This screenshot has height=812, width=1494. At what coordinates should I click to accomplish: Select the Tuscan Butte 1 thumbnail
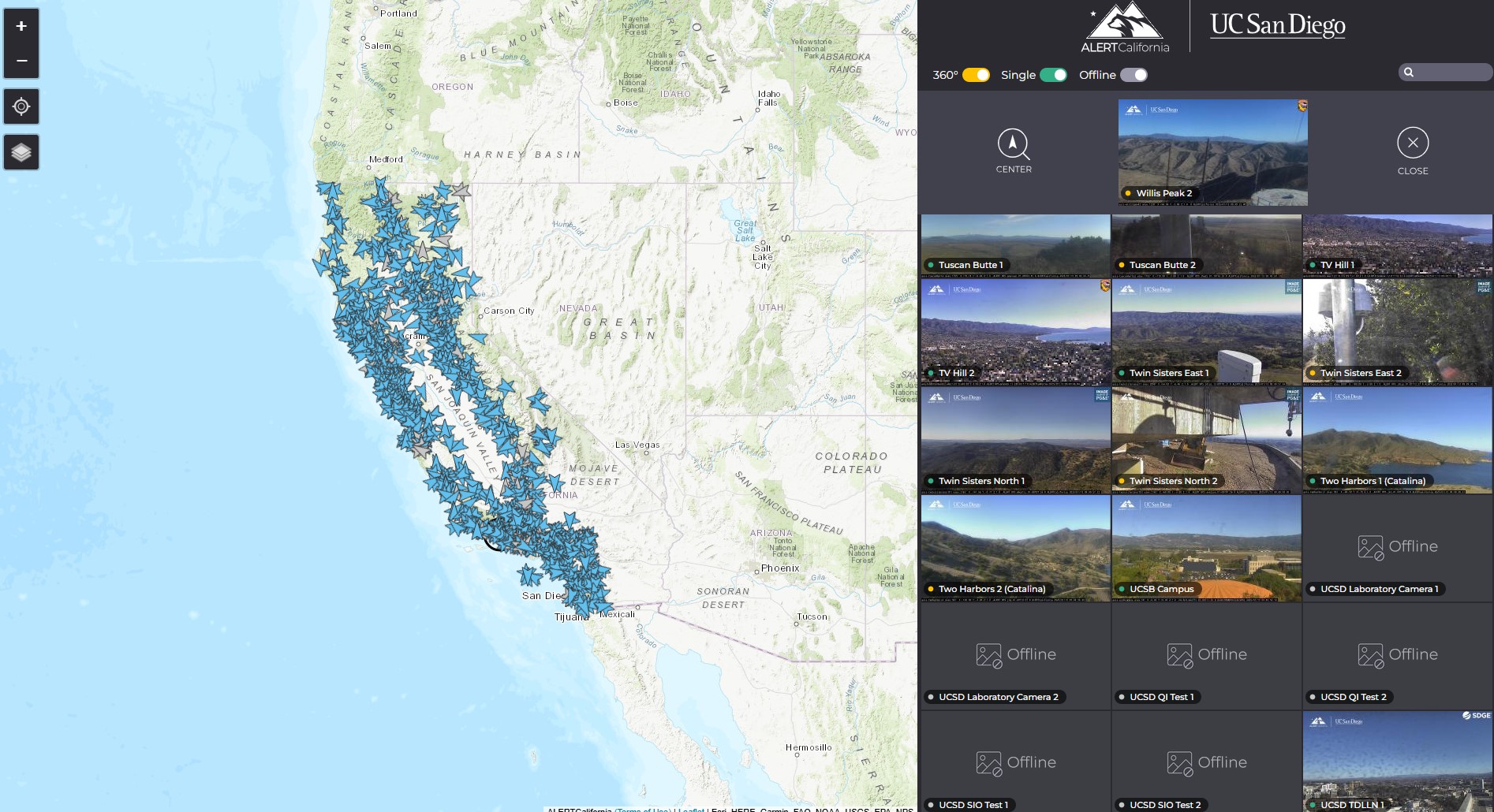tap(1015, 244)
